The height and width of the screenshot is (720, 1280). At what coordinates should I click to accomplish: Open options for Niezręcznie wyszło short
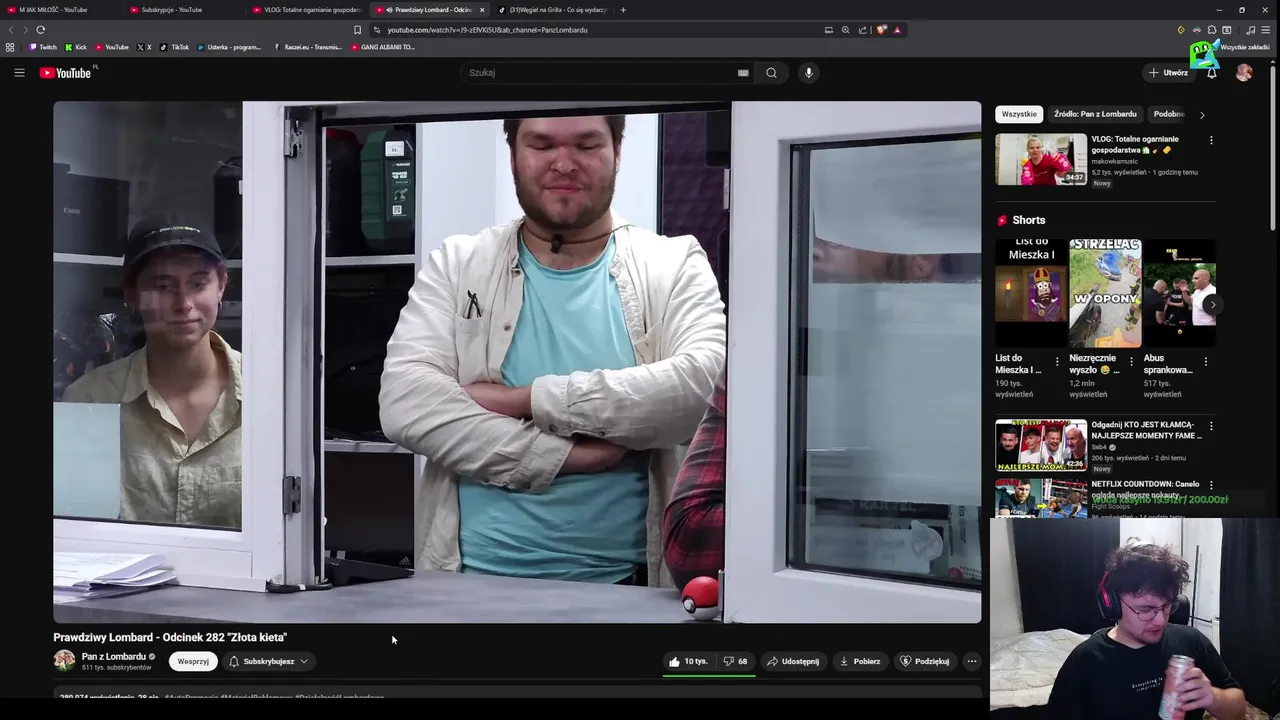tap(1131, 361)
